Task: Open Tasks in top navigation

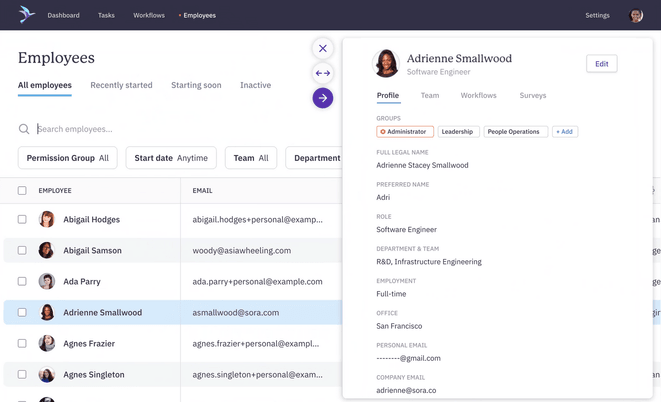Action: 106,15
